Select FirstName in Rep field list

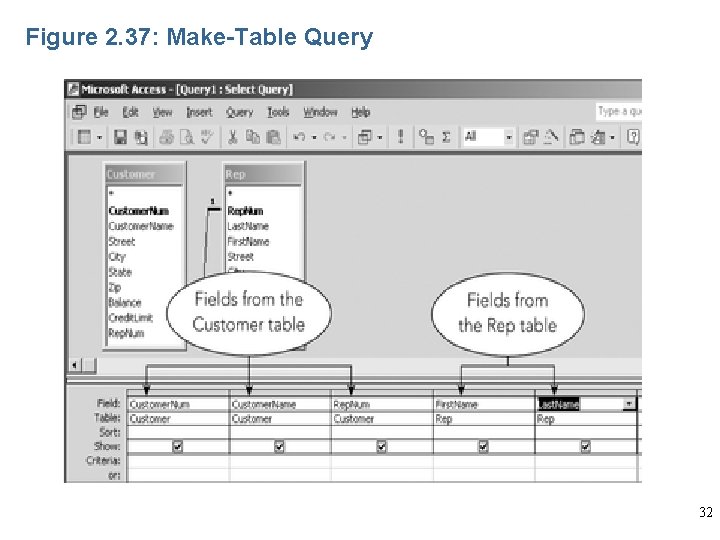[248, 242]
